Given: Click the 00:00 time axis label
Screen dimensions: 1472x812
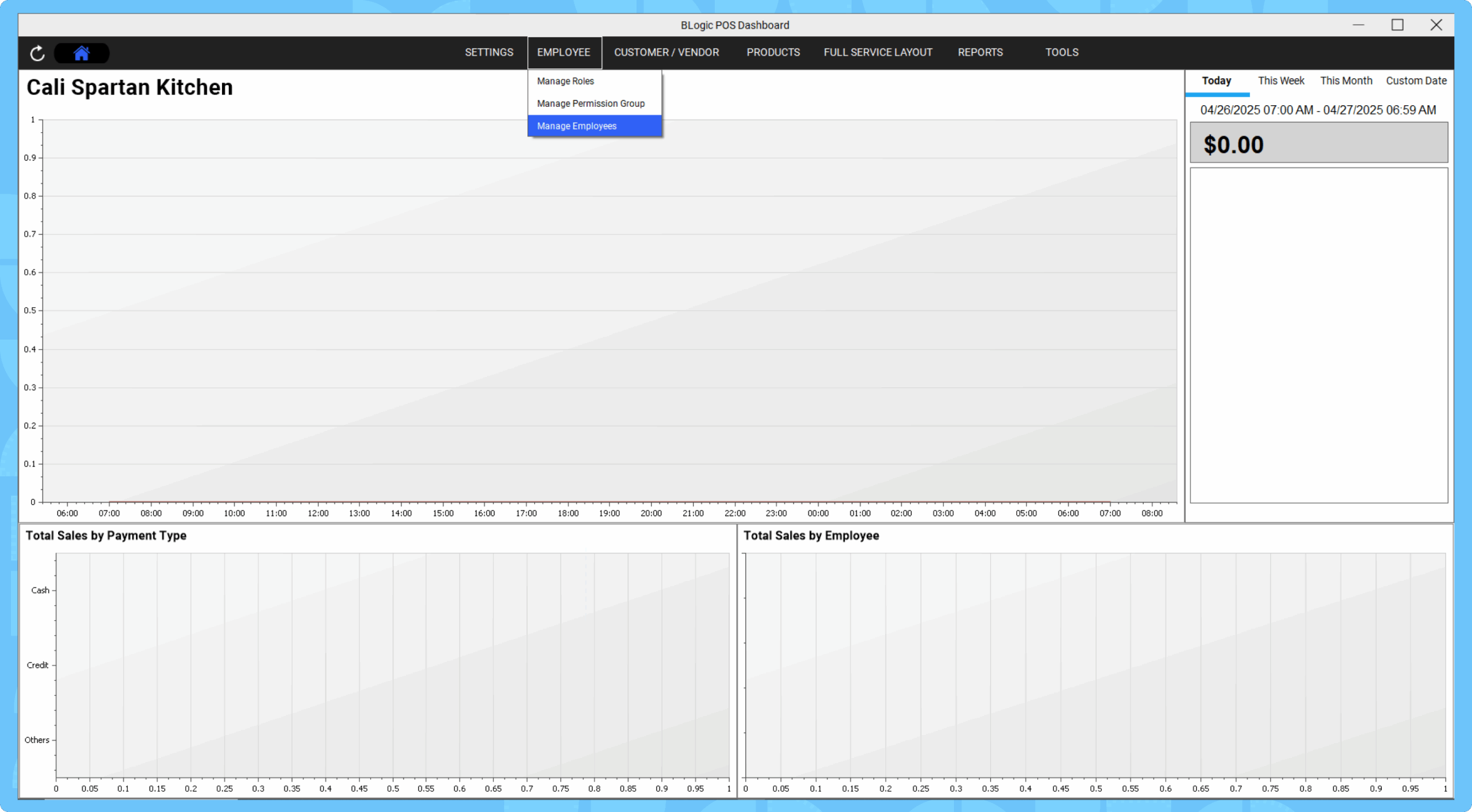Looking at the screenshot, I should [818, 513].
